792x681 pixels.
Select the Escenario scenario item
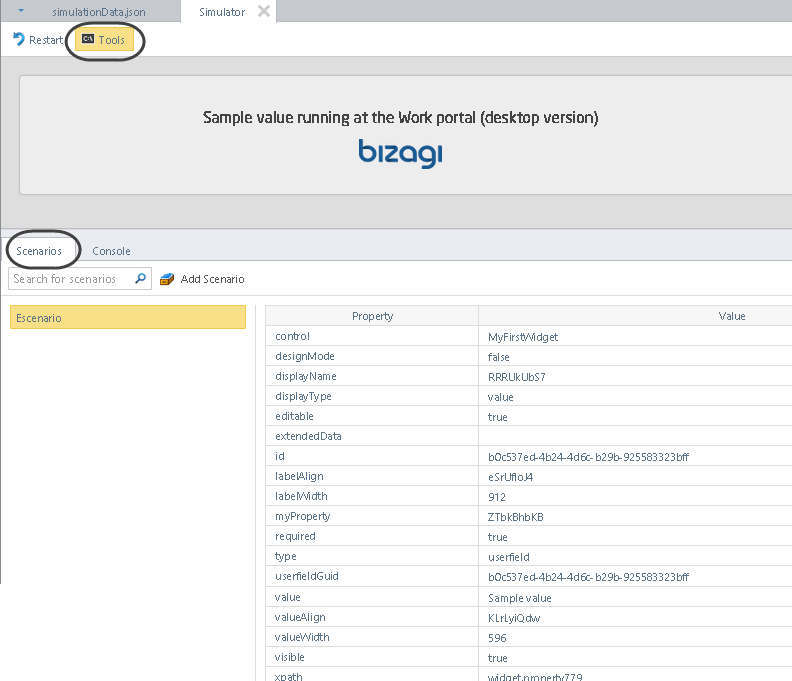tap(128, 317)
